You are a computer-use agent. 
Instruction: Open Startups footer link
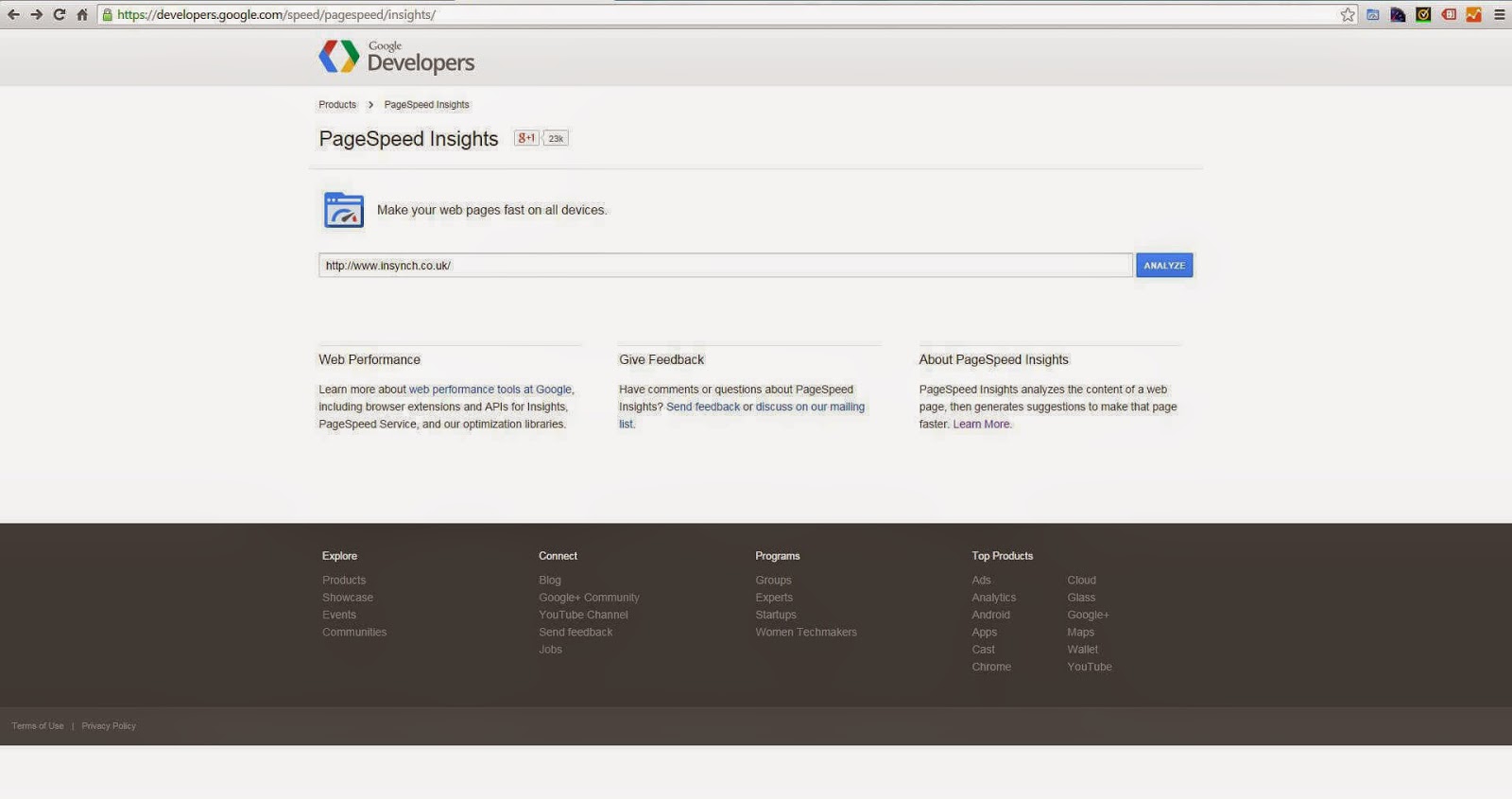click(x=776, y=615)
